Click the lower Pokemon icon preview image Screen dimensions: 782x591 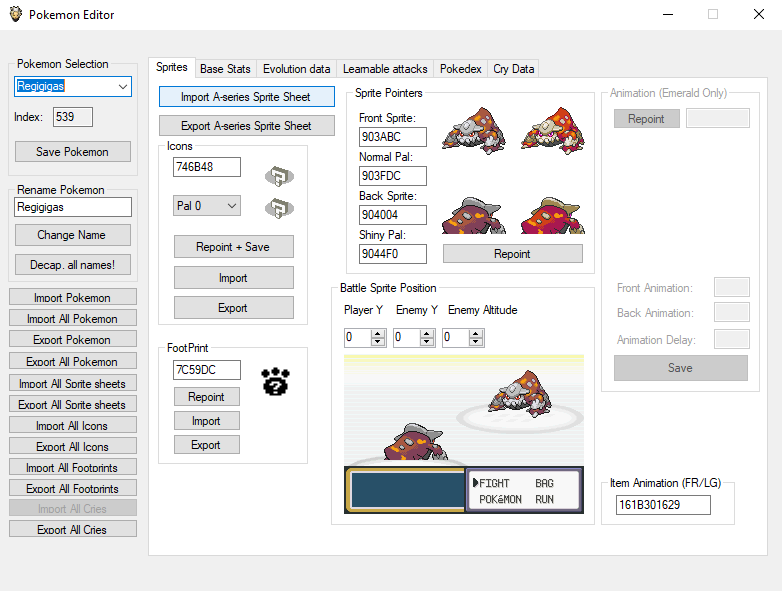point(278,209)
